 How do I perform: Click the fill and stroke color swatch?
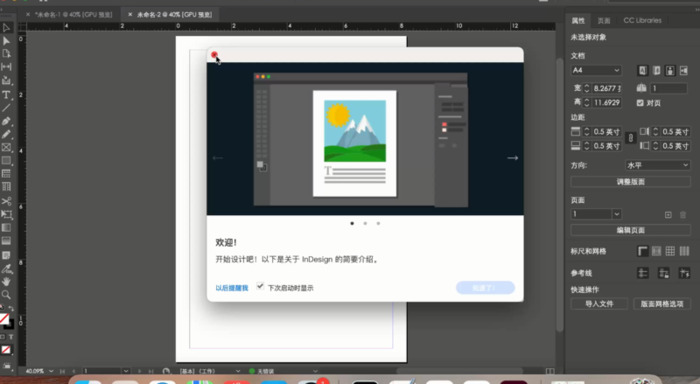tap(6, 321)
